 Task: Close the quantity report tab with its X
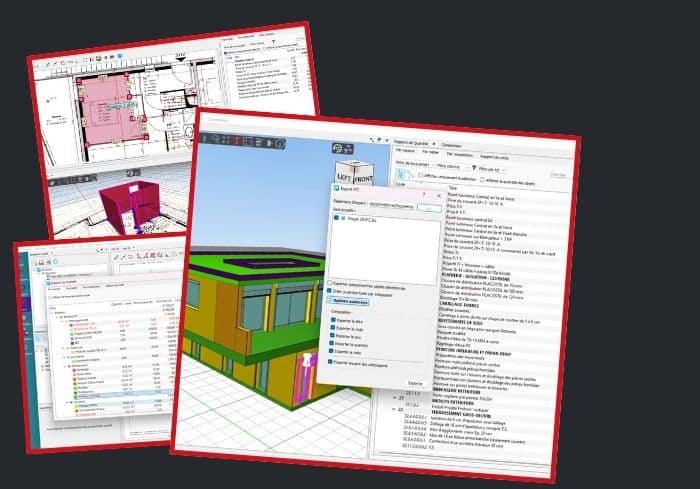point(434,144)
